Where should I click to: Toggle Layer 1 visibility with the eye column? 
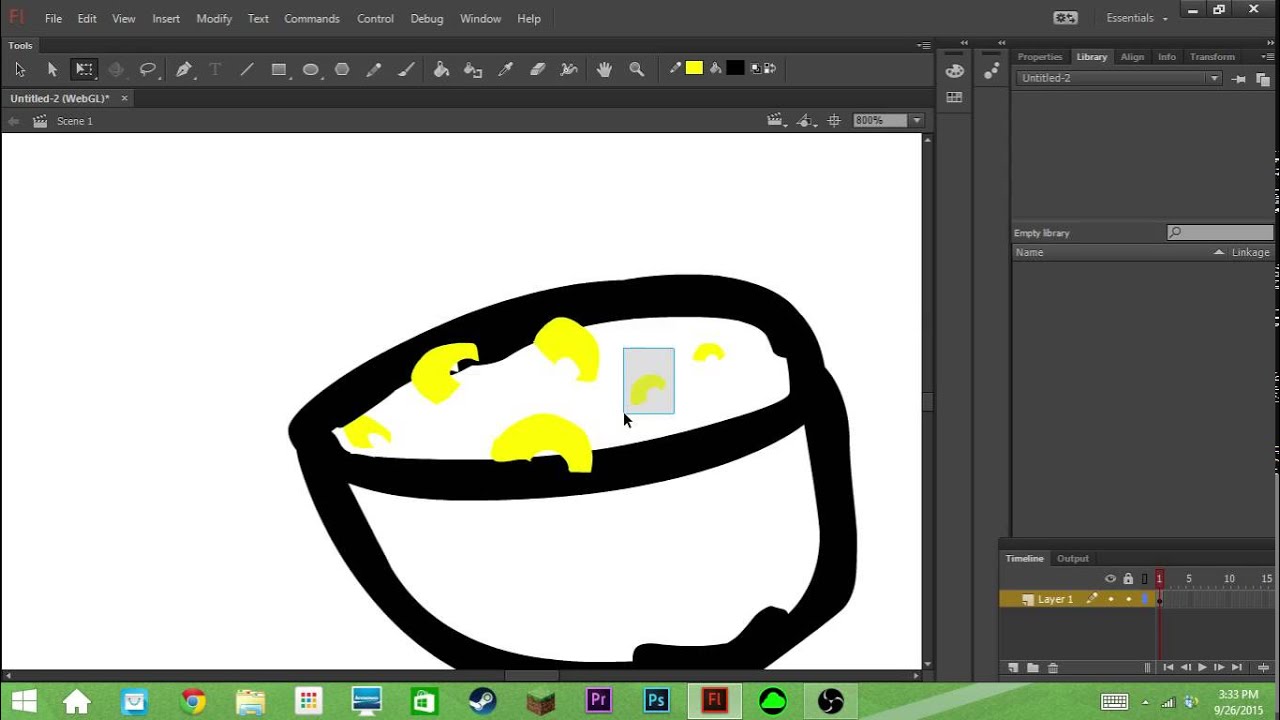1111,599
